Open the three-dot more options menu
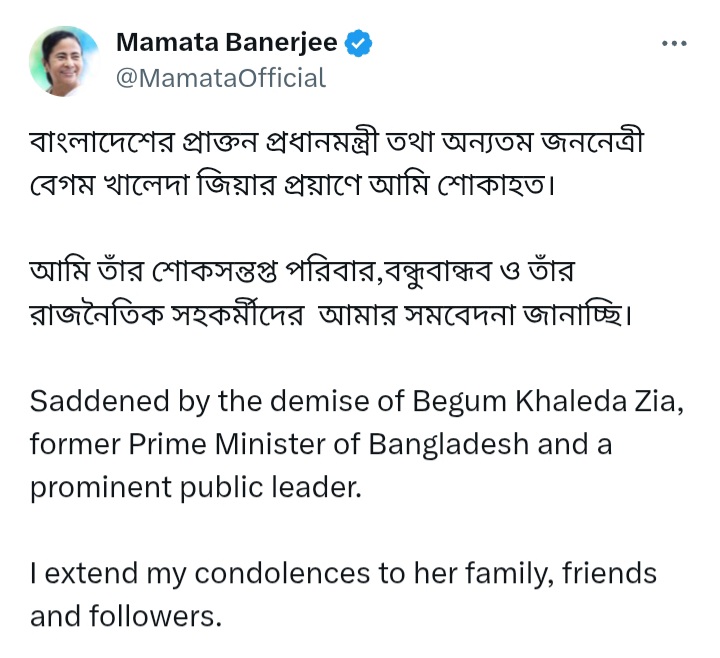720x658 pixels. coord(676,45)
